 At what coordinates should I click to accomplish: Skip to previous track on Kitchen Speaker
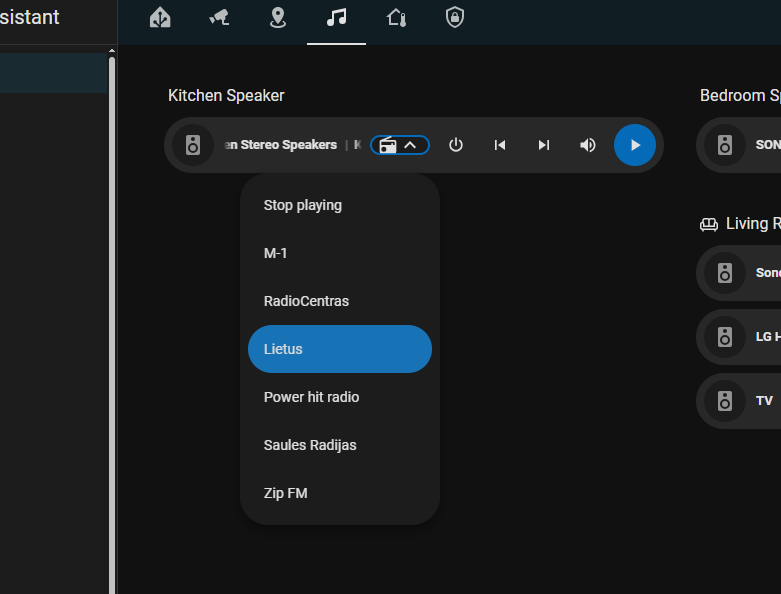point(500,145)
